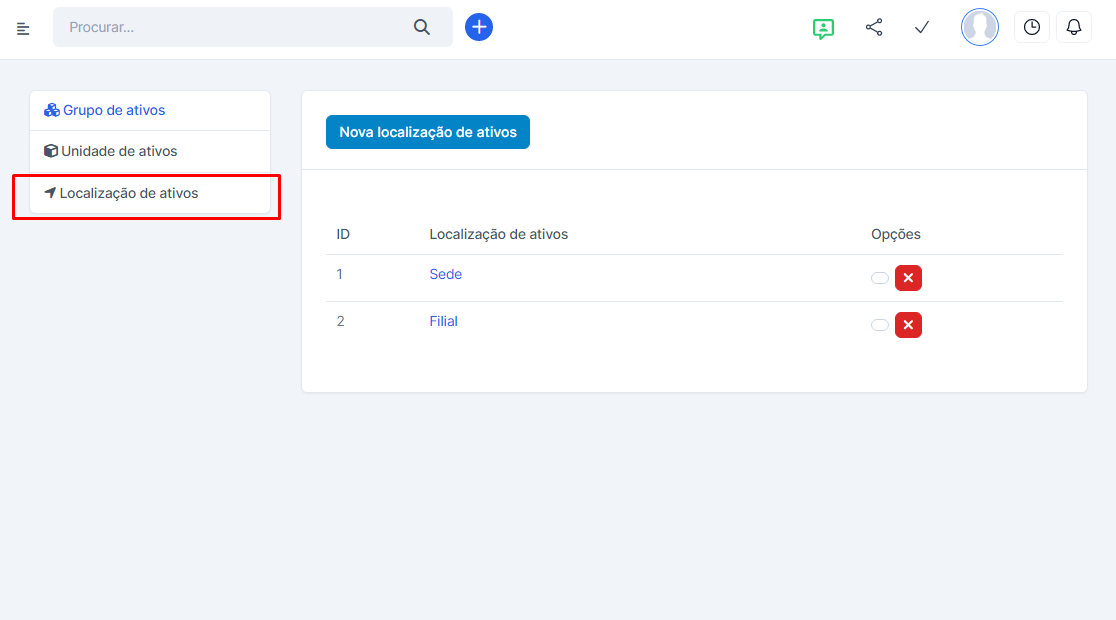The image size is (1116, 620).
Task: Delete the Filial location with red X
Action: (x=908, y=325)
